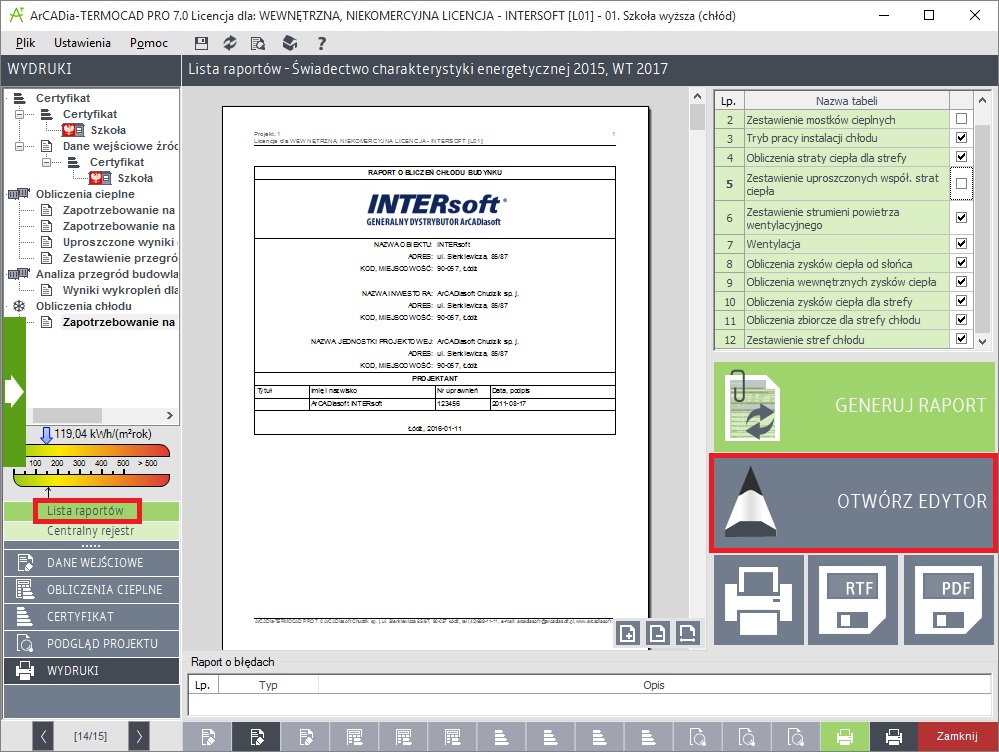999x752 pixels.
Task: Open the OBLICZENIA CIEPLNE section
Action: click(91, 589)
